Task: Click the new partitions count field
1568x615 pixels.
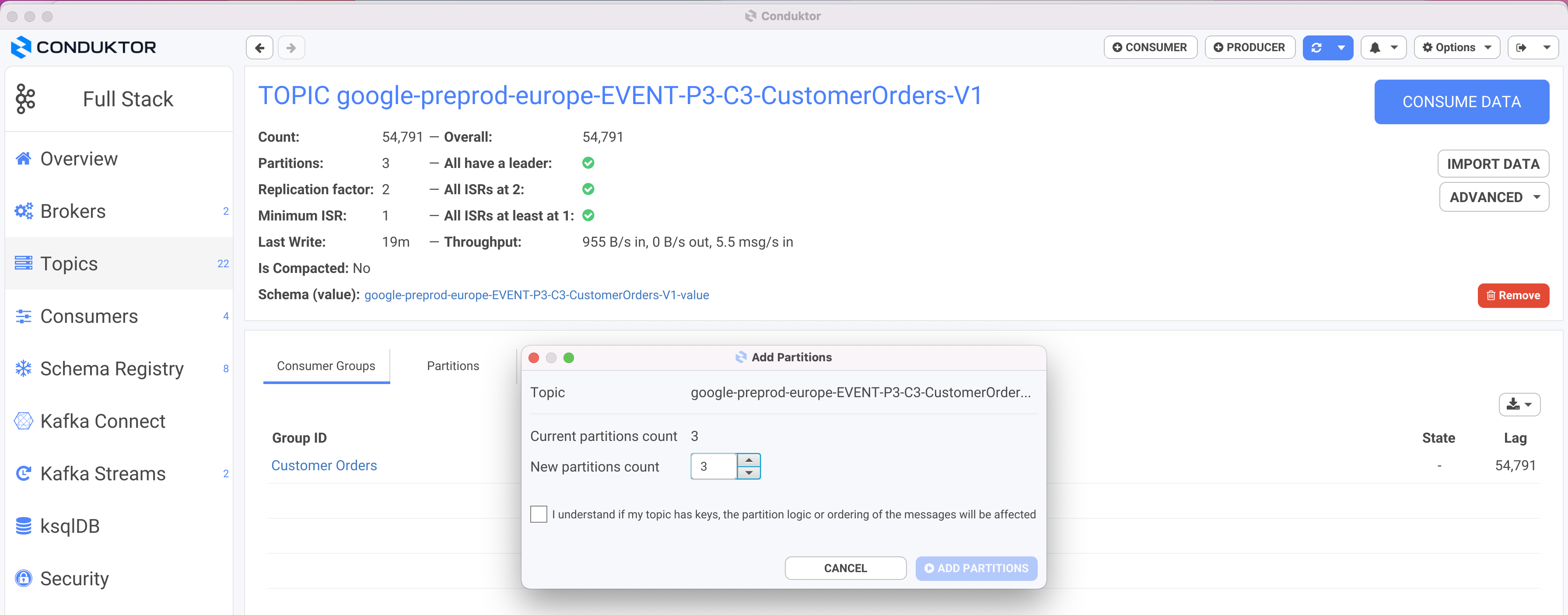Action: pyautogui.click(x=714, y=467)
